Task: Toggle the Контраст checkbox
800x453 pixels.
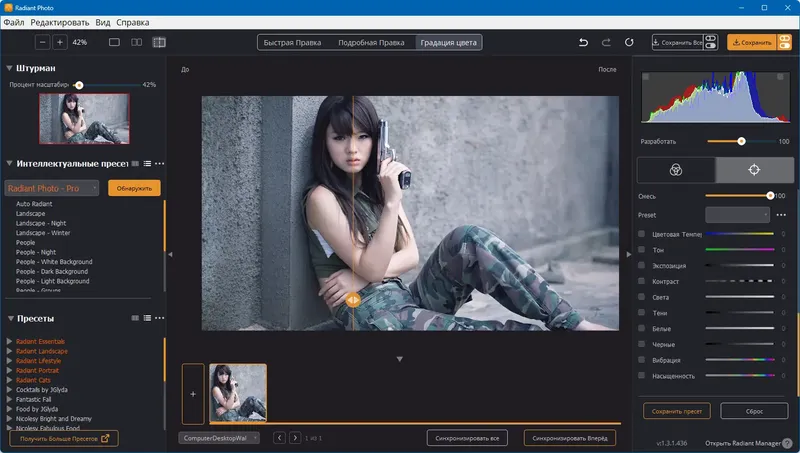Action: tap(642, 282)
